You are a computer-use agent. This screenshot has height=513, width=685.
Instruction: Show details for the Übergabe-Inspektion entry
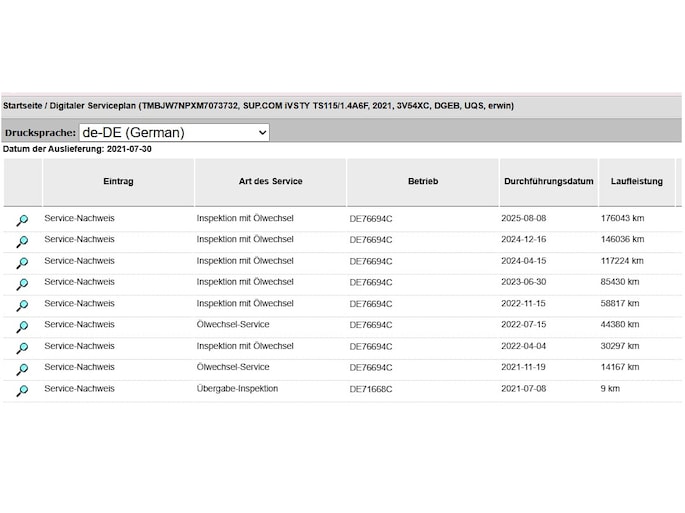tap(22, 390)
